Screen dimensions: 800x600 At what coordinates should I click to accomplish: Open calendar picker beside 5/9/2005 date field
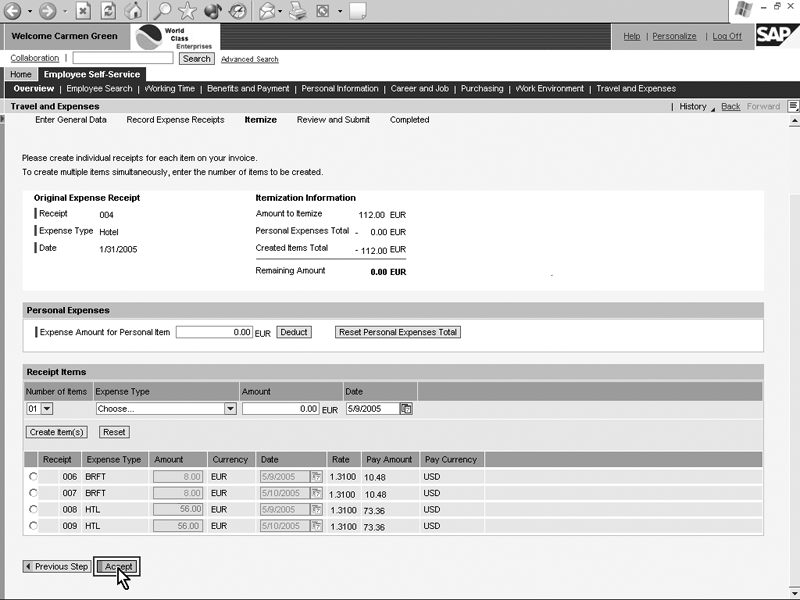(406, 408)
